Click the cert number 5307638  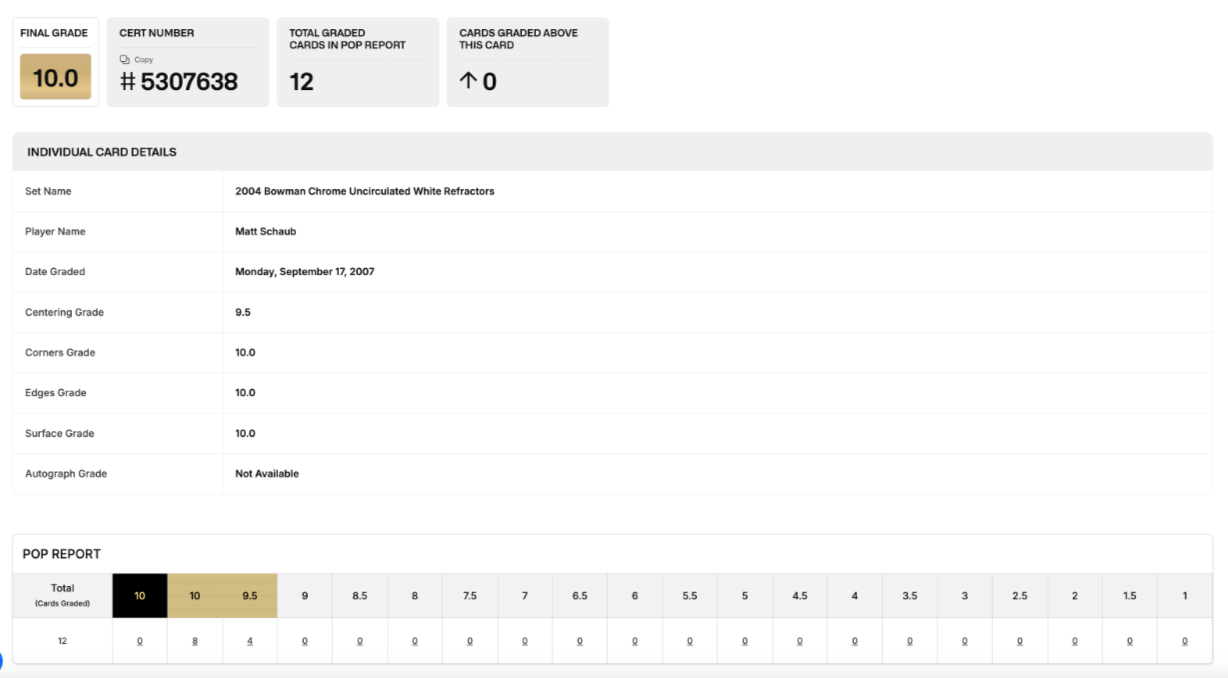[189, 82]
